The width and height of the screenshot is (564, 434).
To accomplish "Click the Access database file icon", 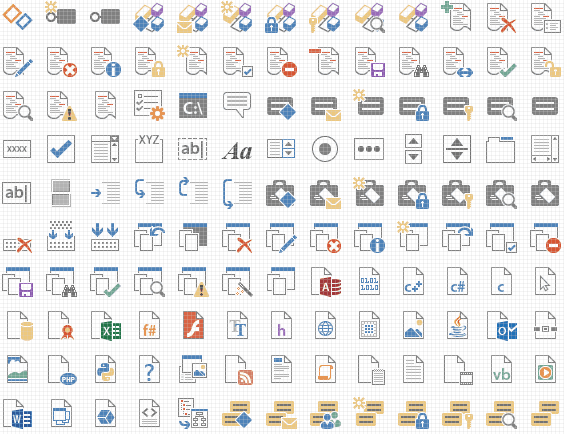I will 326,282.
